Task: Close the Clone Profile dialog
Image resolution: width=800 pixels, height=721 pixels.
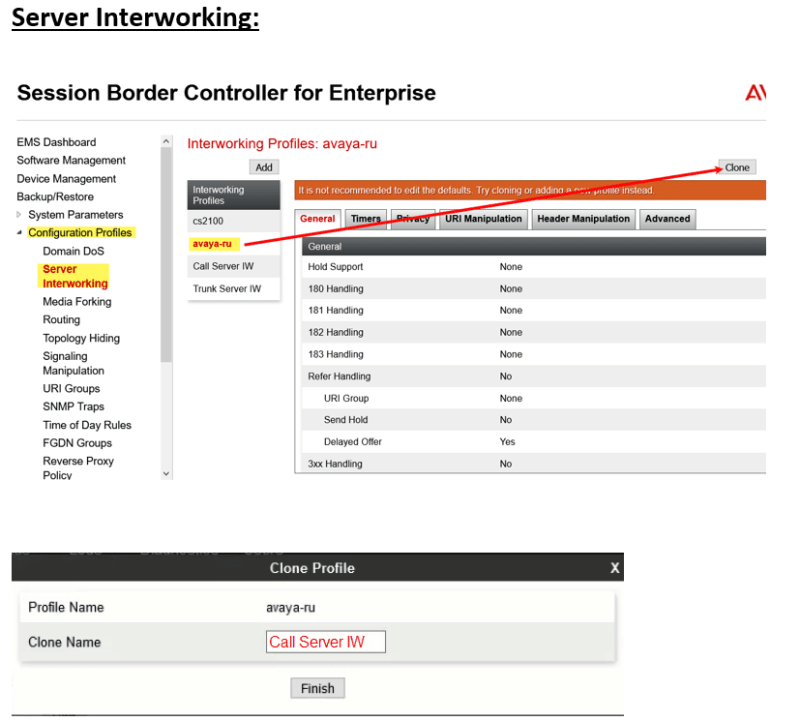Action: point(615,568)
